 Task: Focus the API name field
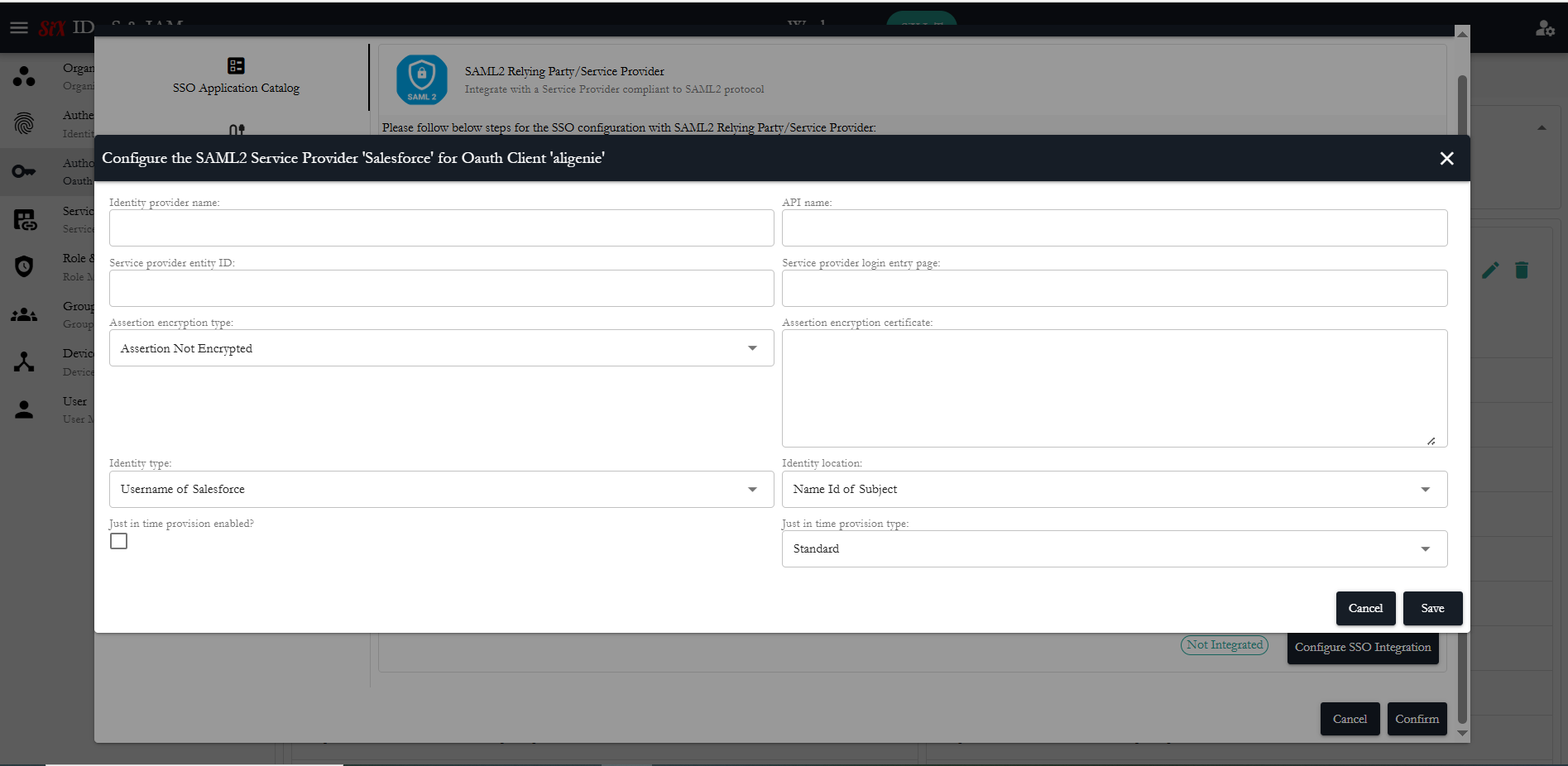point(1115,227)
